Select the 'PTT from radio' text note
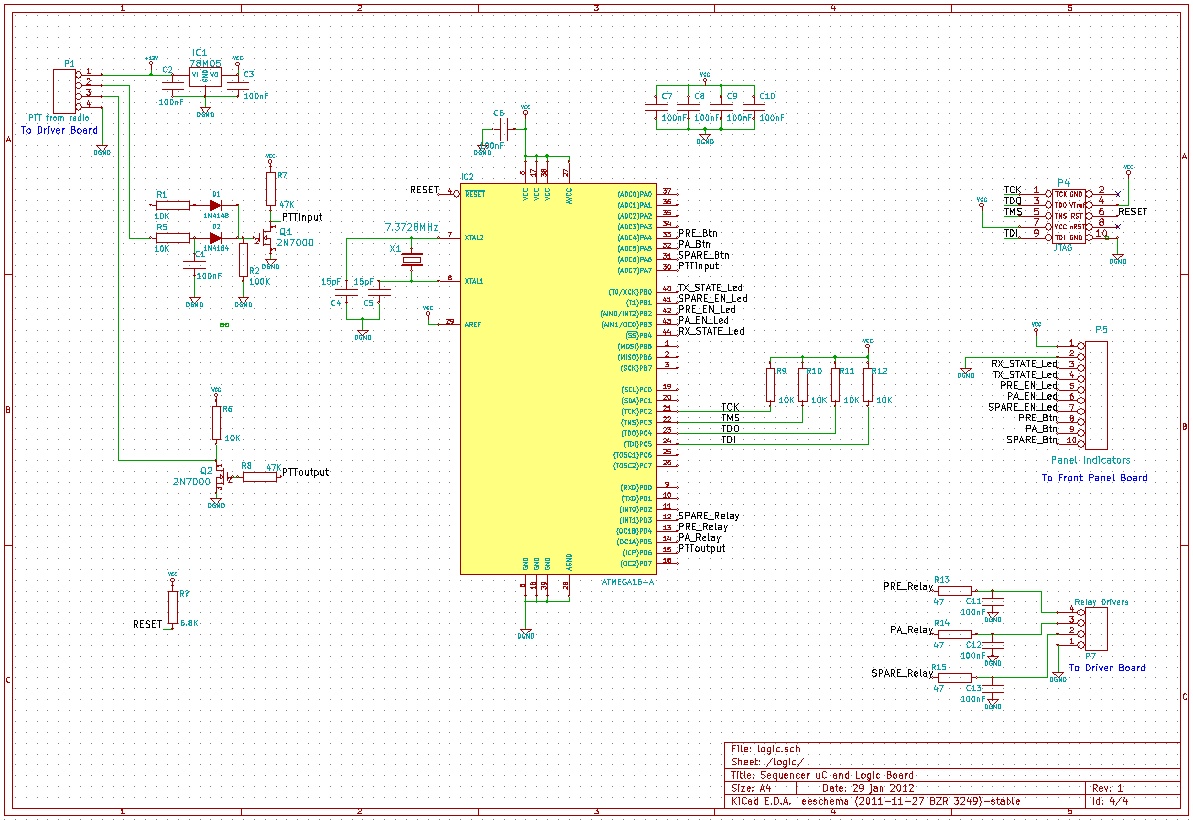The height and width of the screenshot is (820, 1193). 62,118
